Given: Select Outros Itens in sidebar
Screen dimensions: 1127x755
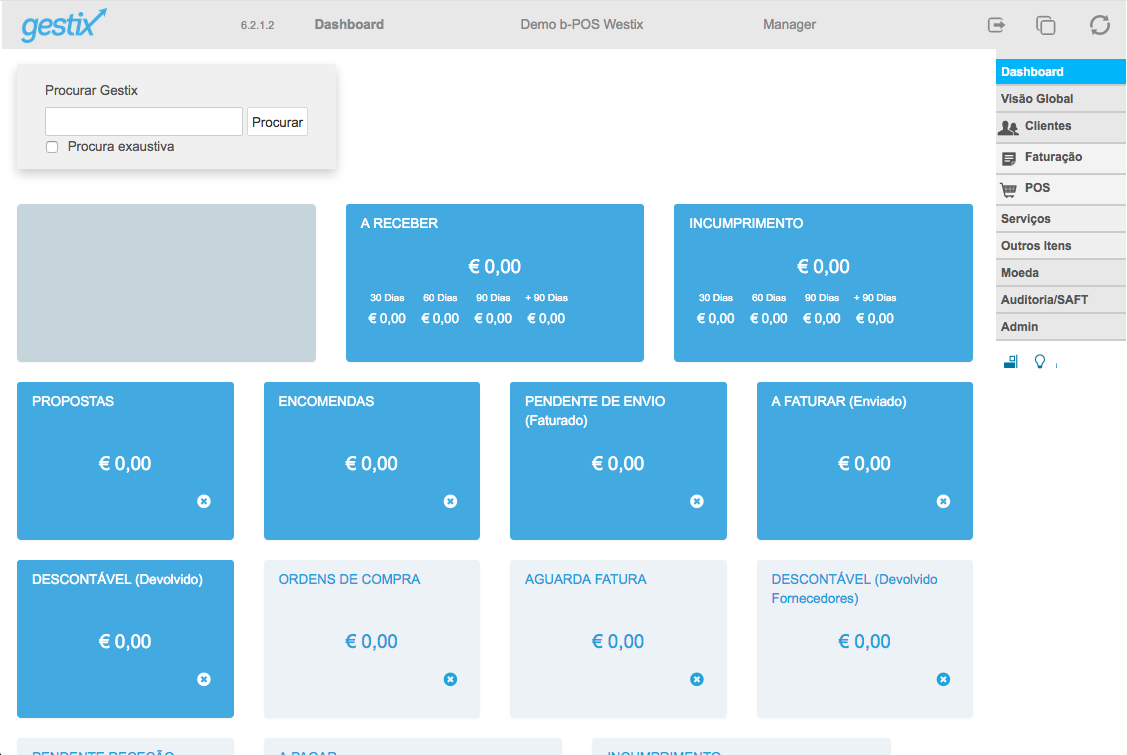Looking at the screenshot, I should (x=1061, y=246).
